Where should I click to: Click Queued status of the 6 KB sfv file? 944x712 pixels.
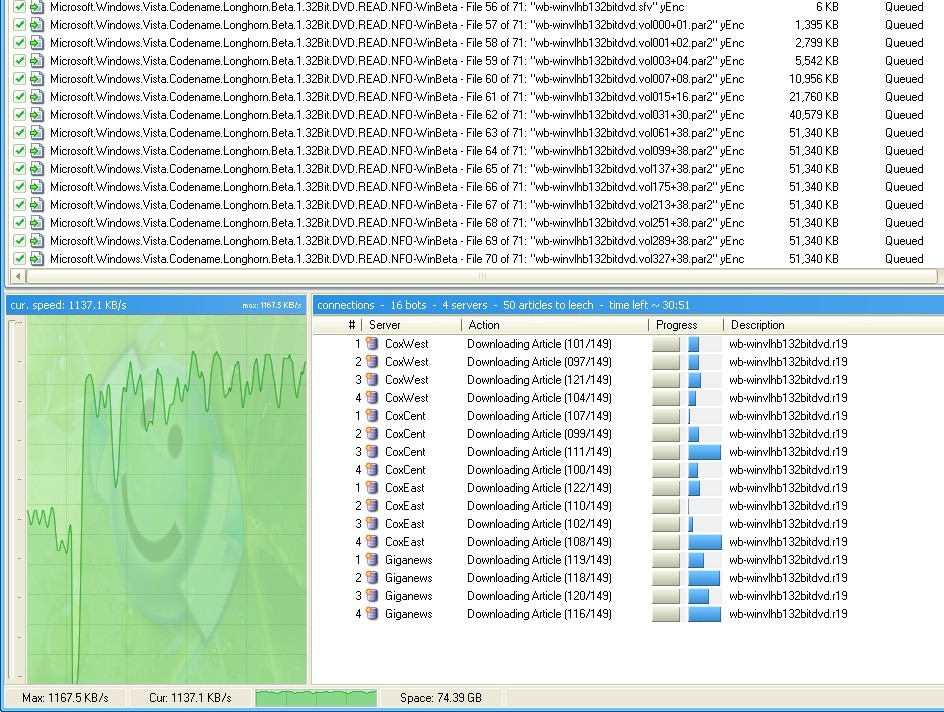[904, 7]
